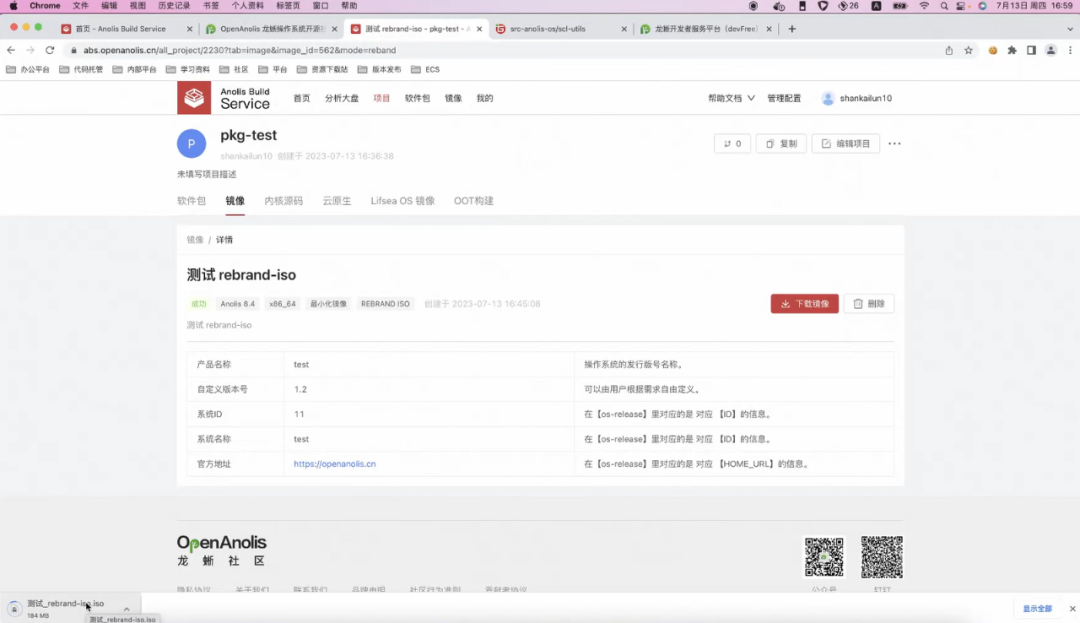Open the https://openanolis.cn link
Screen dimensions: 1080x623
[335, 464]
